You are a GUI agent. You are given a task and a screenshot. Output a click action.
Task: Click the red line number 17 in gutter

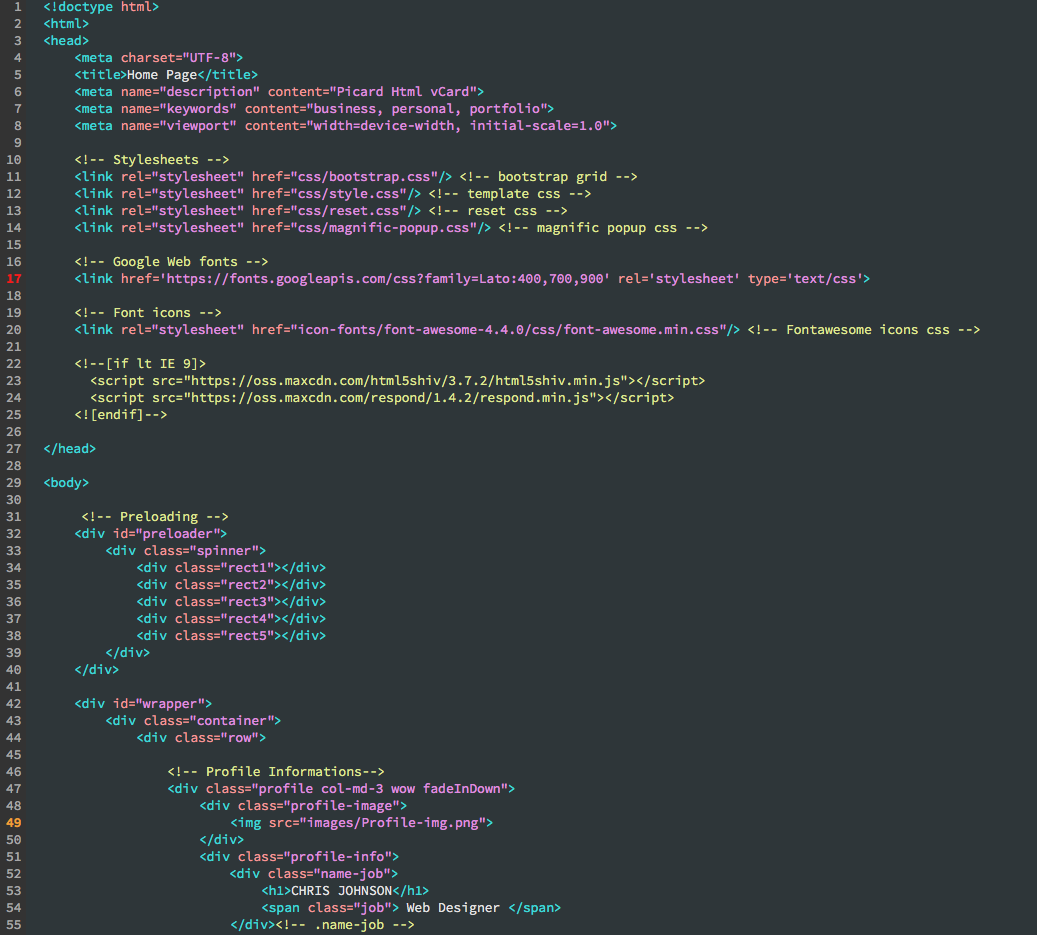click(14, 279)
